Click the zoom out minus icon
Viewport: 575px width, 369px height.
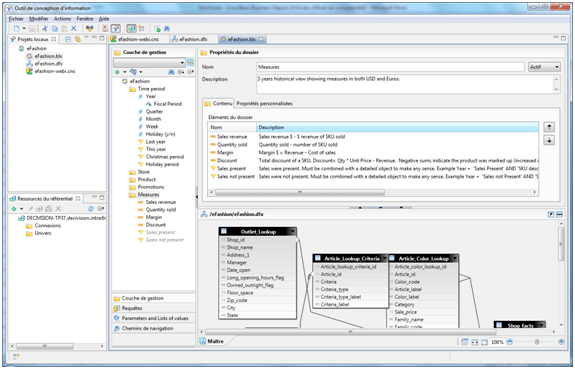tap(510, 341)
